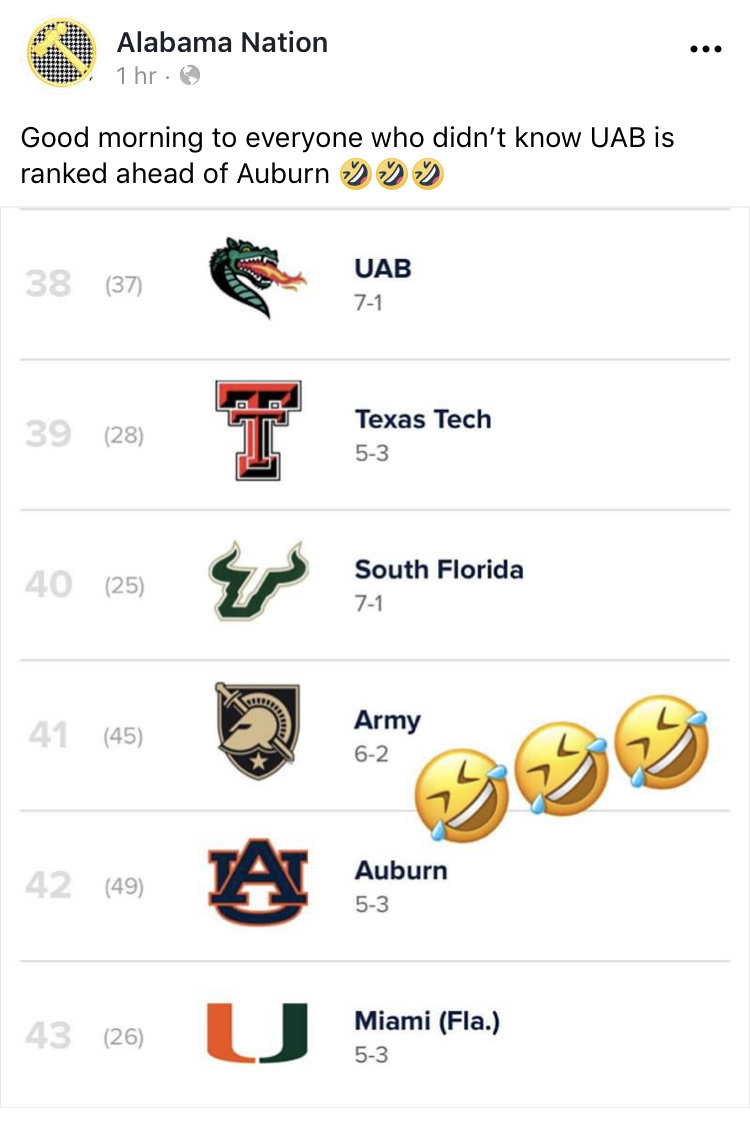Click the Texas Tech double-T logo
Viewport: 750px width, 1123px height.
[258, 430]
